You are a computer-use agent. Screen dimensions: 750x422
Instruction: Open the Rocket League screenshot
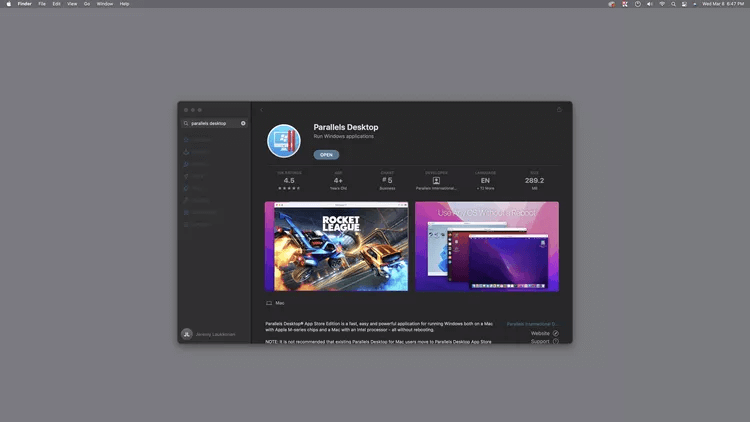pyautogui.click(x=336, y=246)
